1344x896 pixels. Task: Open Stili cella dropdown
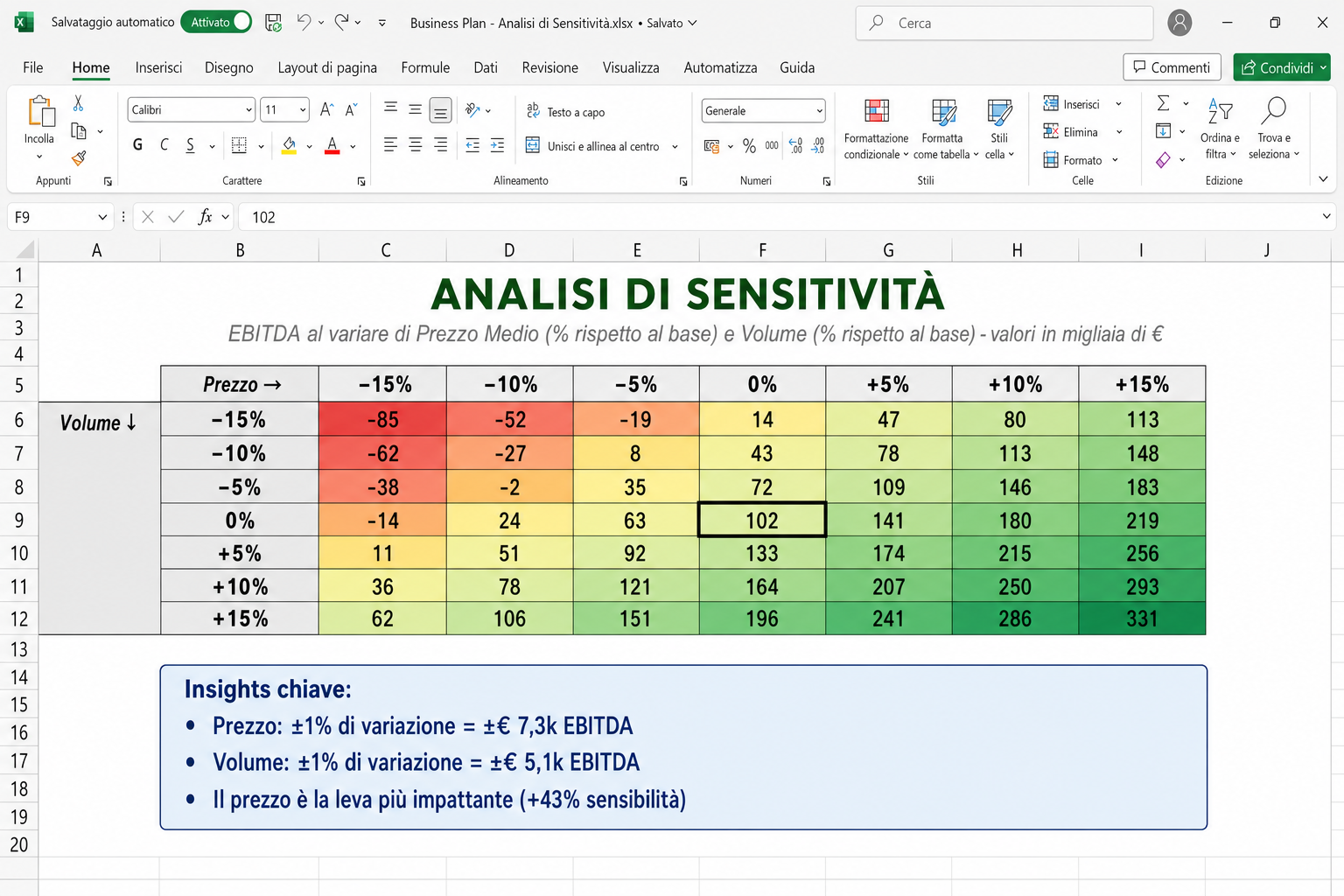pyautogui.click(x=999, y=129)
